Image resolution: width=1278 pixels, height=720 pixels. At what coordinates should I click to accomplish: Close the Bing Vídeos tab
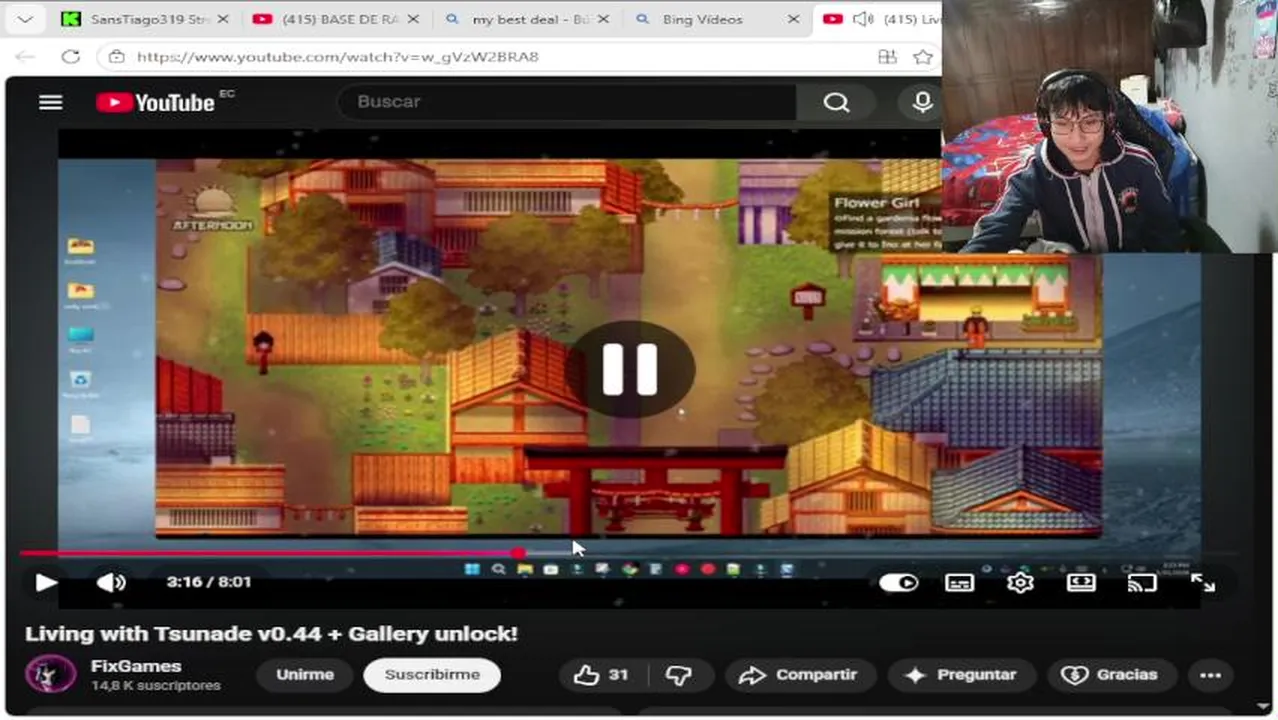(x=793, y=19)
